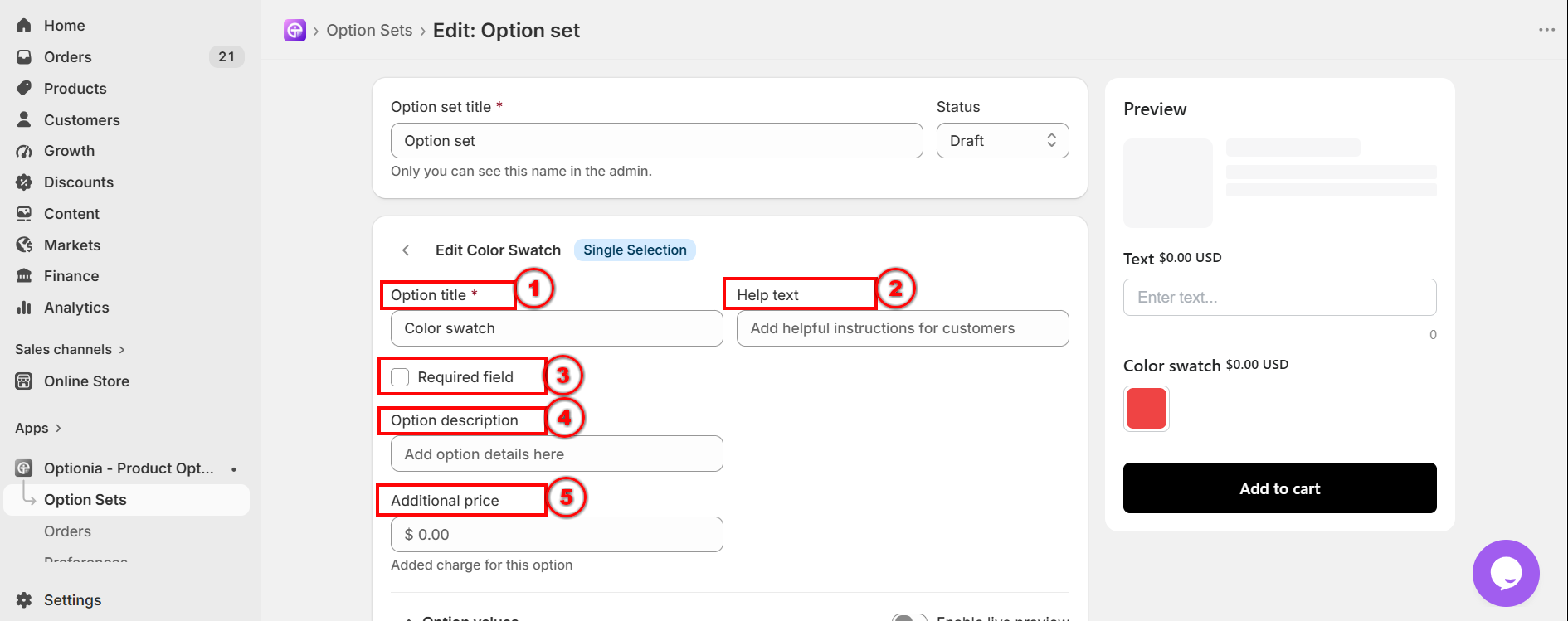Open the Products tag icon

pos(24,88)
